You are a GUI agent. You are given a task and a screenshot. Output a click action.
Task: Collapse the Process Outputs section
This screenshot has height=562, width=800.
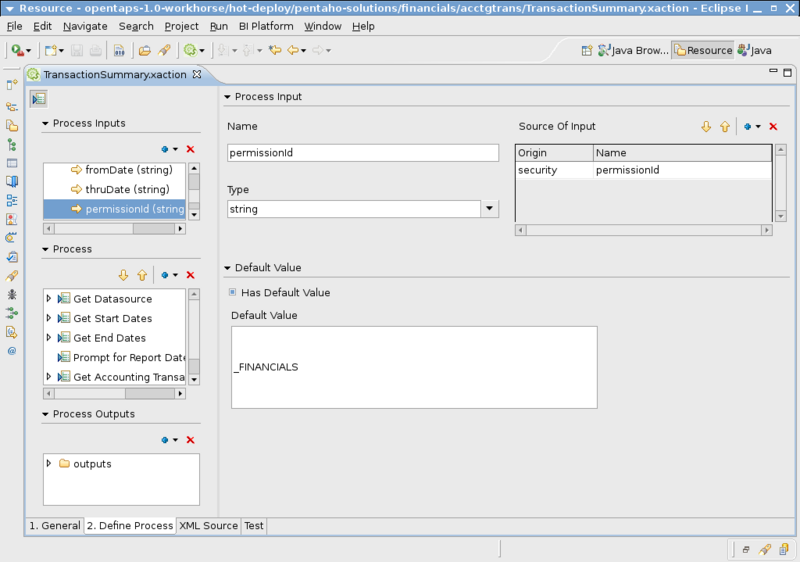45,414
